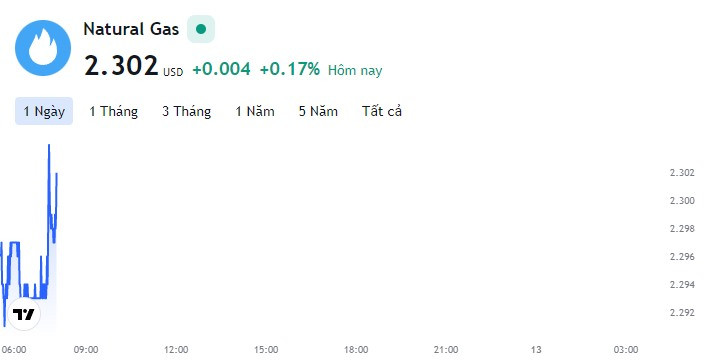704x362 pixels.
Task: Show the Tất cả full history
Action: pos(382,111)
